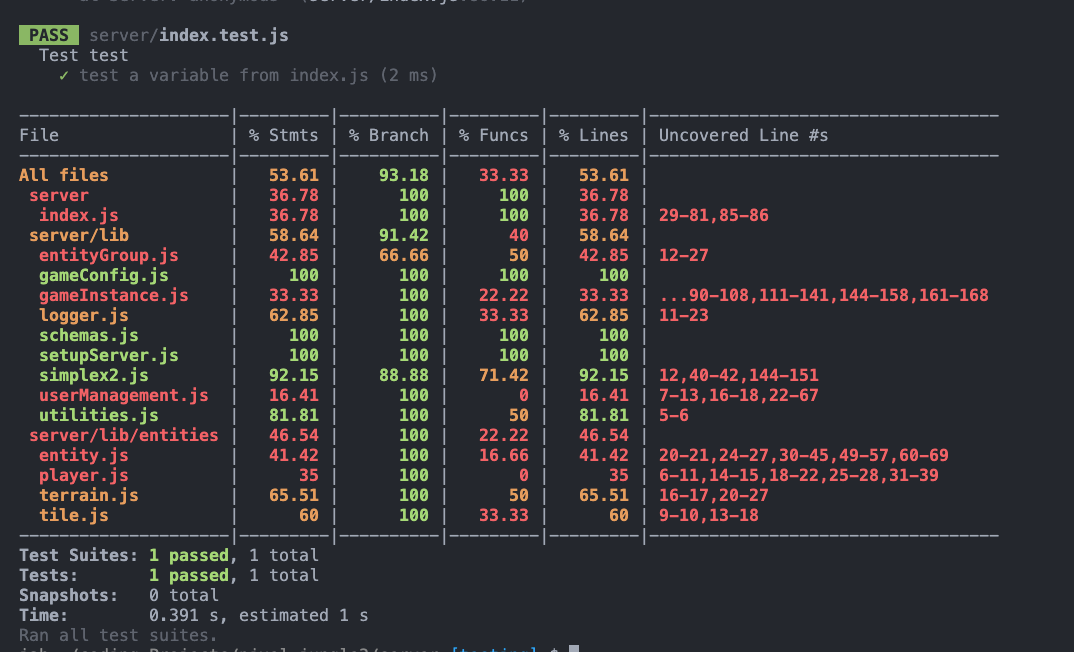The width and height of the screenshot is (1074, 652).
Task: Click simplex2.js % Funcs value 71.42
Action: pyautogui.click(x=503, y=375)
